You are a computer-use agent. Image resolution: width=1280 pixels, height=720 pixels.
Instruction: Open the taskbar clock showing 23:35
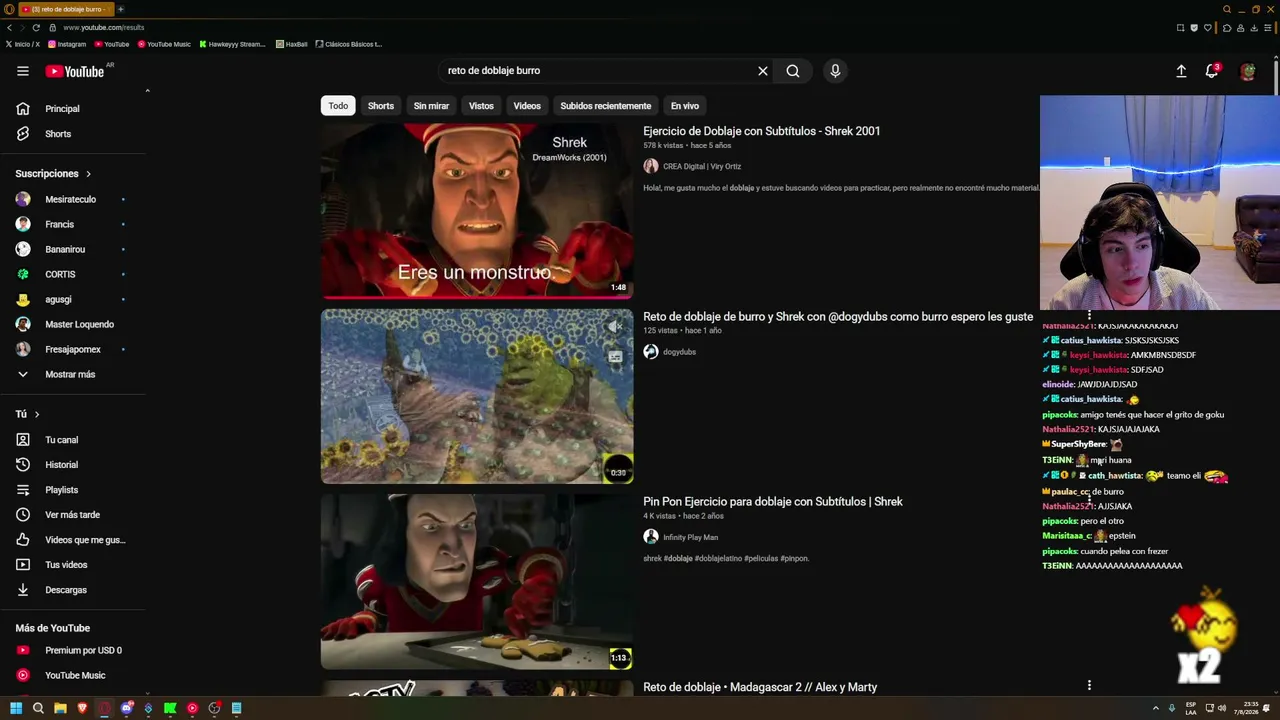(x=1246, y=708)
